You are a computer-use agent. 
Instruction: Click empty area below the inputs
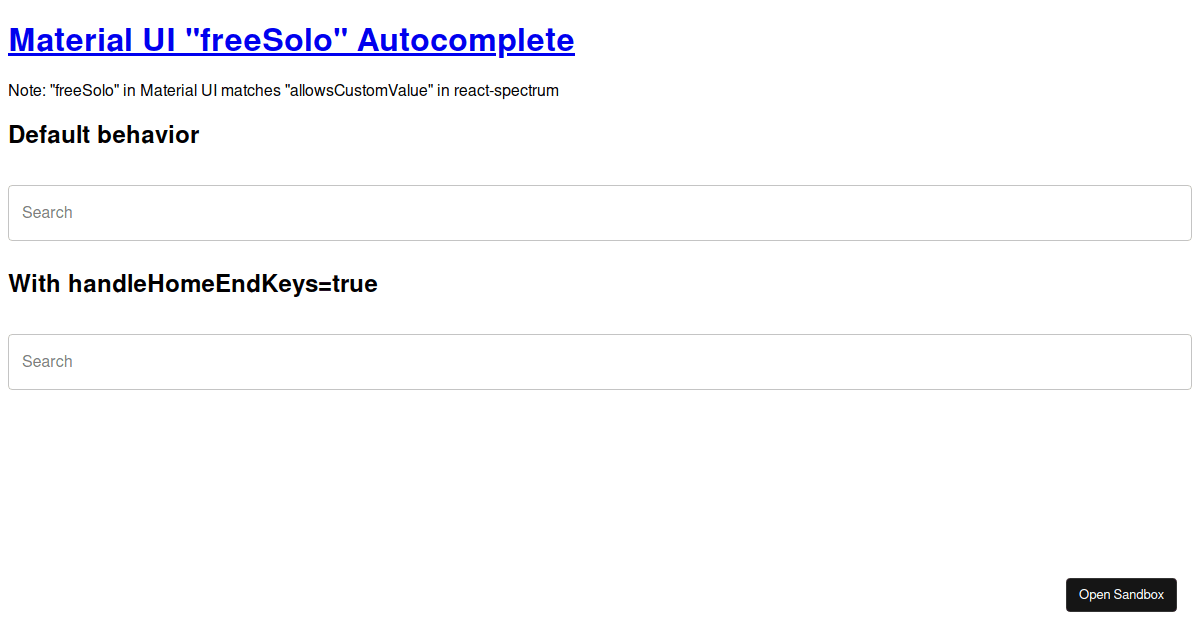[600, 480]
